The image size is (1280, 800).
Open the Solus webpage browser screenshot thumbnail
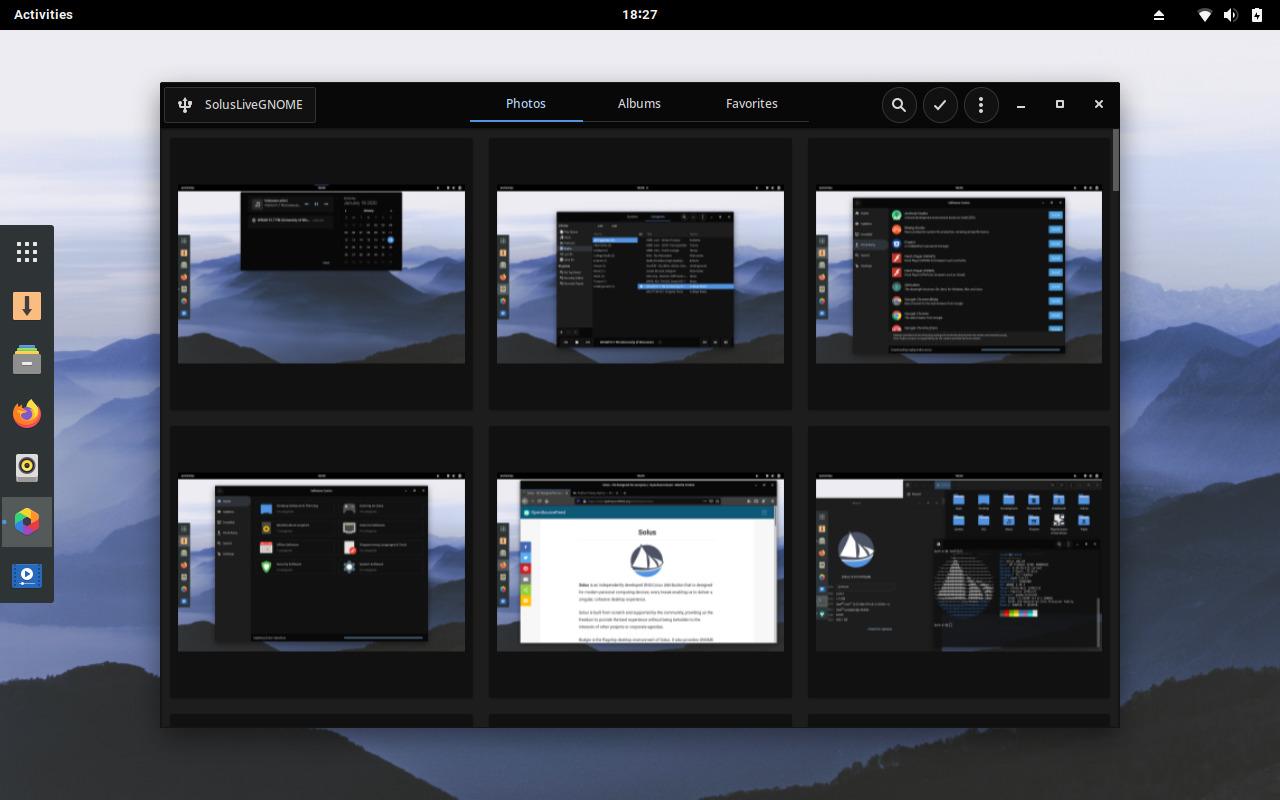640,562
